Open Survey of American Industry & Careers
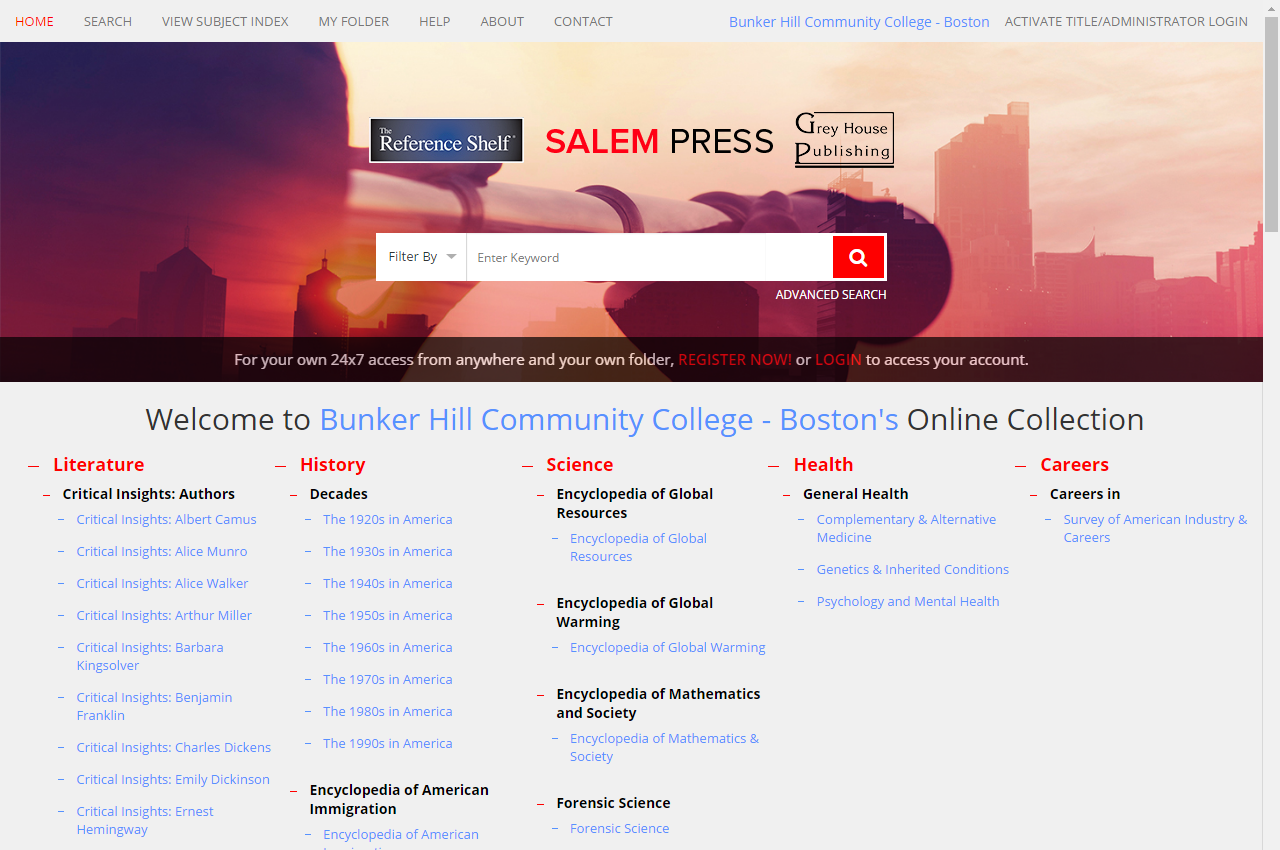 [1155, 528]
